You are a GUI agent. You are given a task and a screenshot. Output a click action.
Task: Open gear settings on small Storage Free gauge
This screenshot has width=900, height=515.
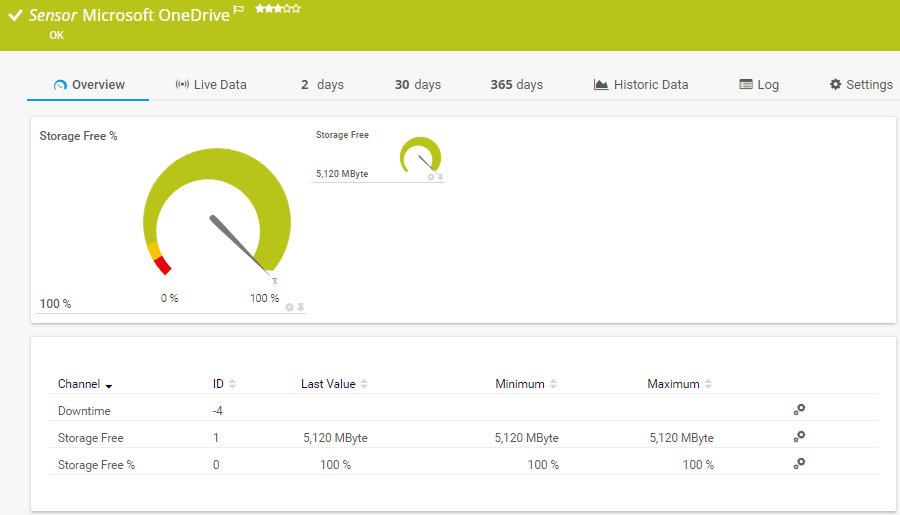point(431,177)
